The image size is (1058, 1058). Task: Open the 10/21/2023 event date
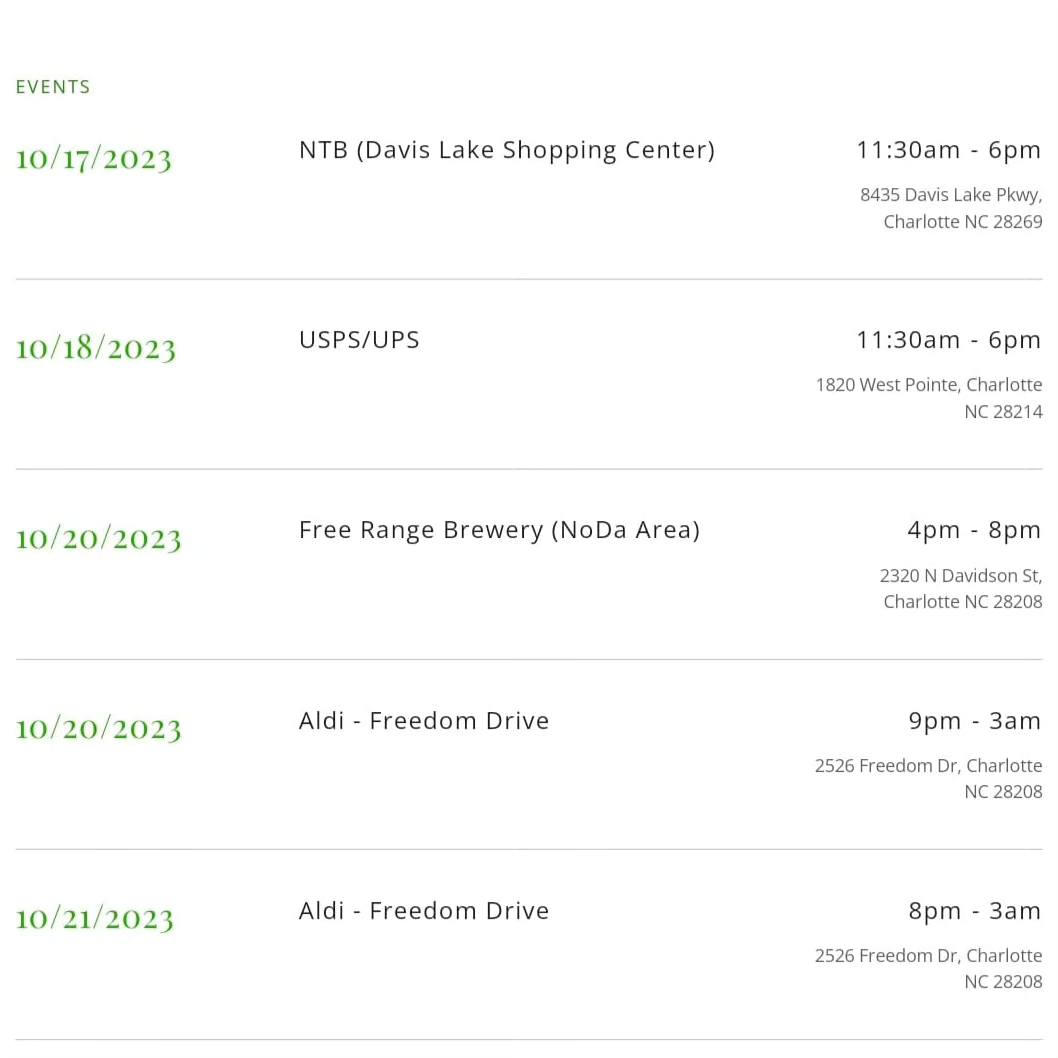pos(94,919)
